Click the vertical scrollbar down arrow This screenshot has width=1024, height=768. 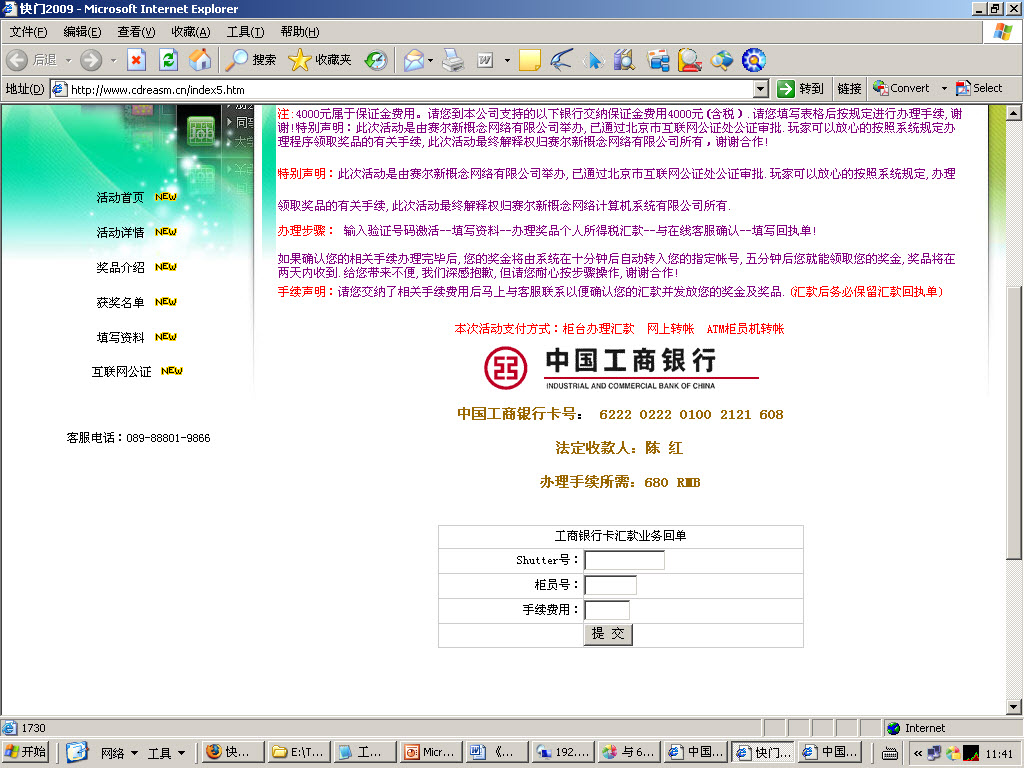coord(1014,707)
